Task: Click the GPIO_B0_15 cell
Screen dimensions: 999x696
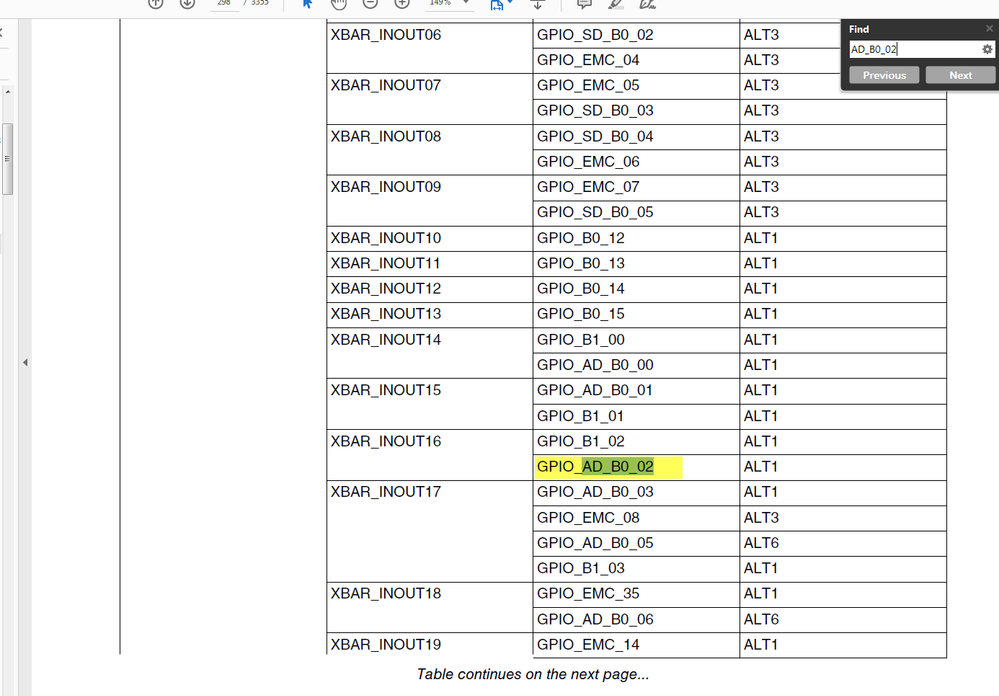Action: [x=636, y=315]
